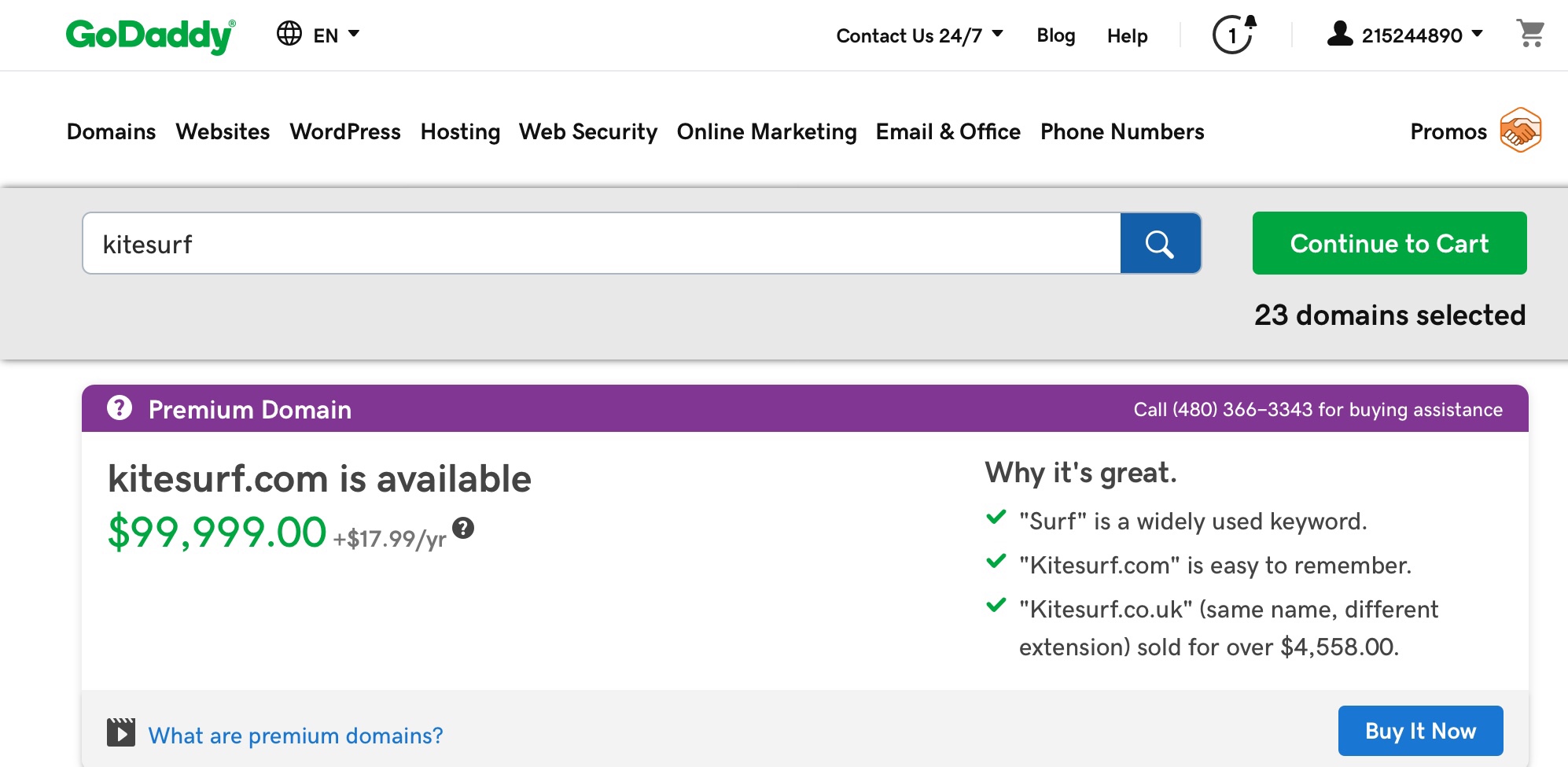Click the "Why it's great." heading
Screen dimensions: 1568x767
(x=1080, y=473)
